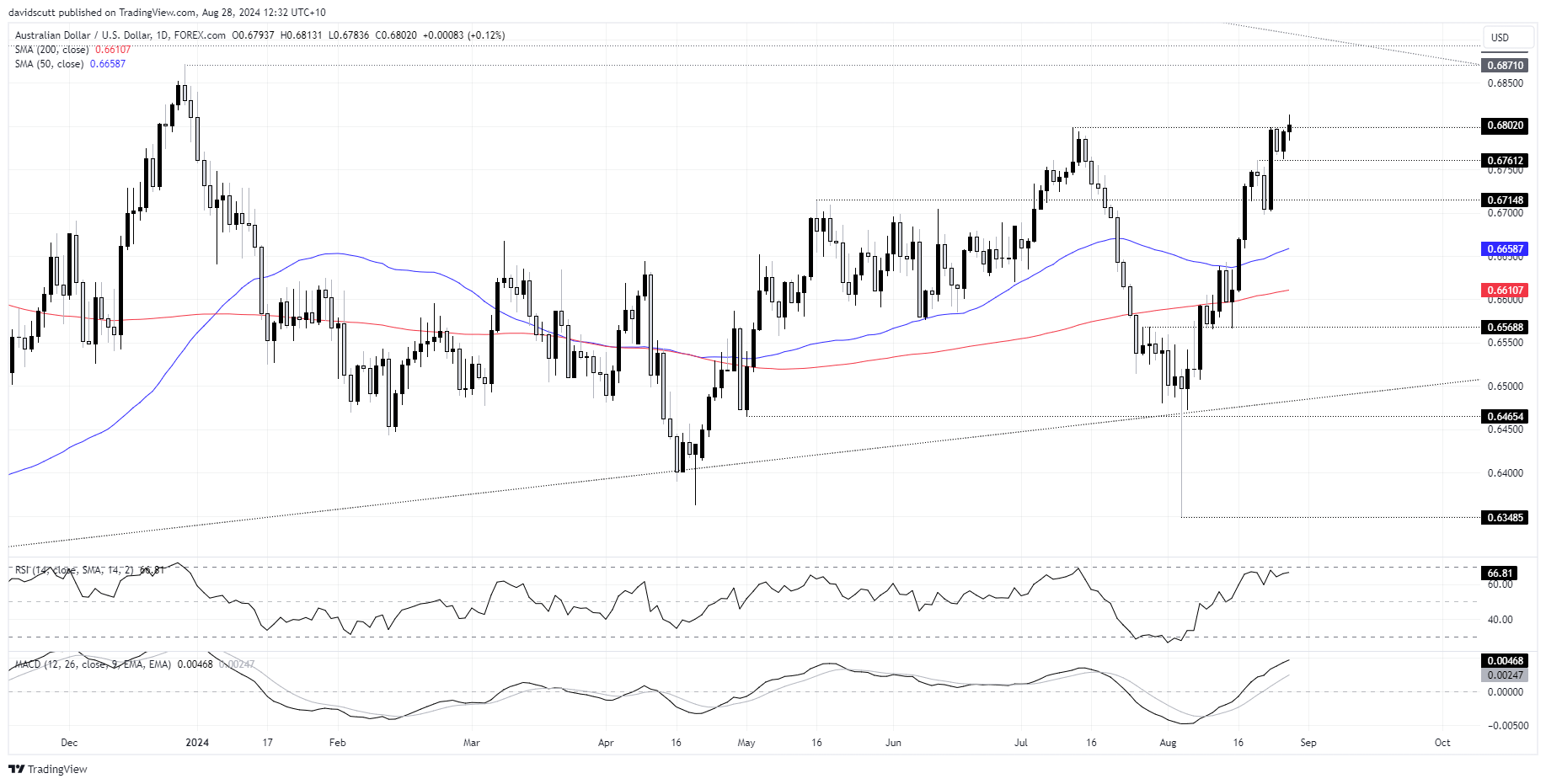The width and height of the screenshot is (1546, 784).
Task: Click the 0.65000 price axis tick
Action: [1505, 387]
